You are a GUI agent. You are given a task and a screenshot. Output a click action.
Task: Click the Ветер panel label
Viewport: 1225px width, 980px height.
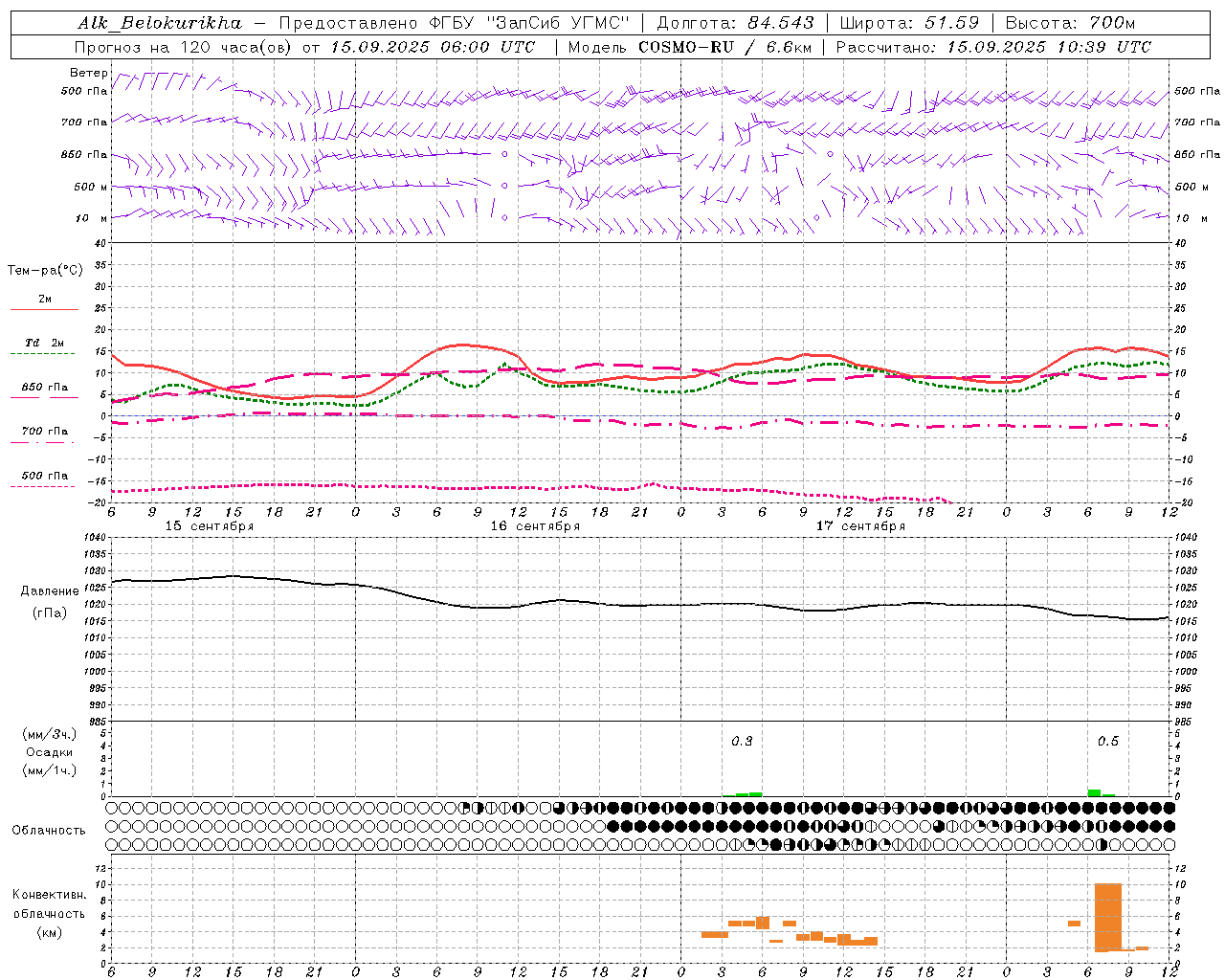89,73
